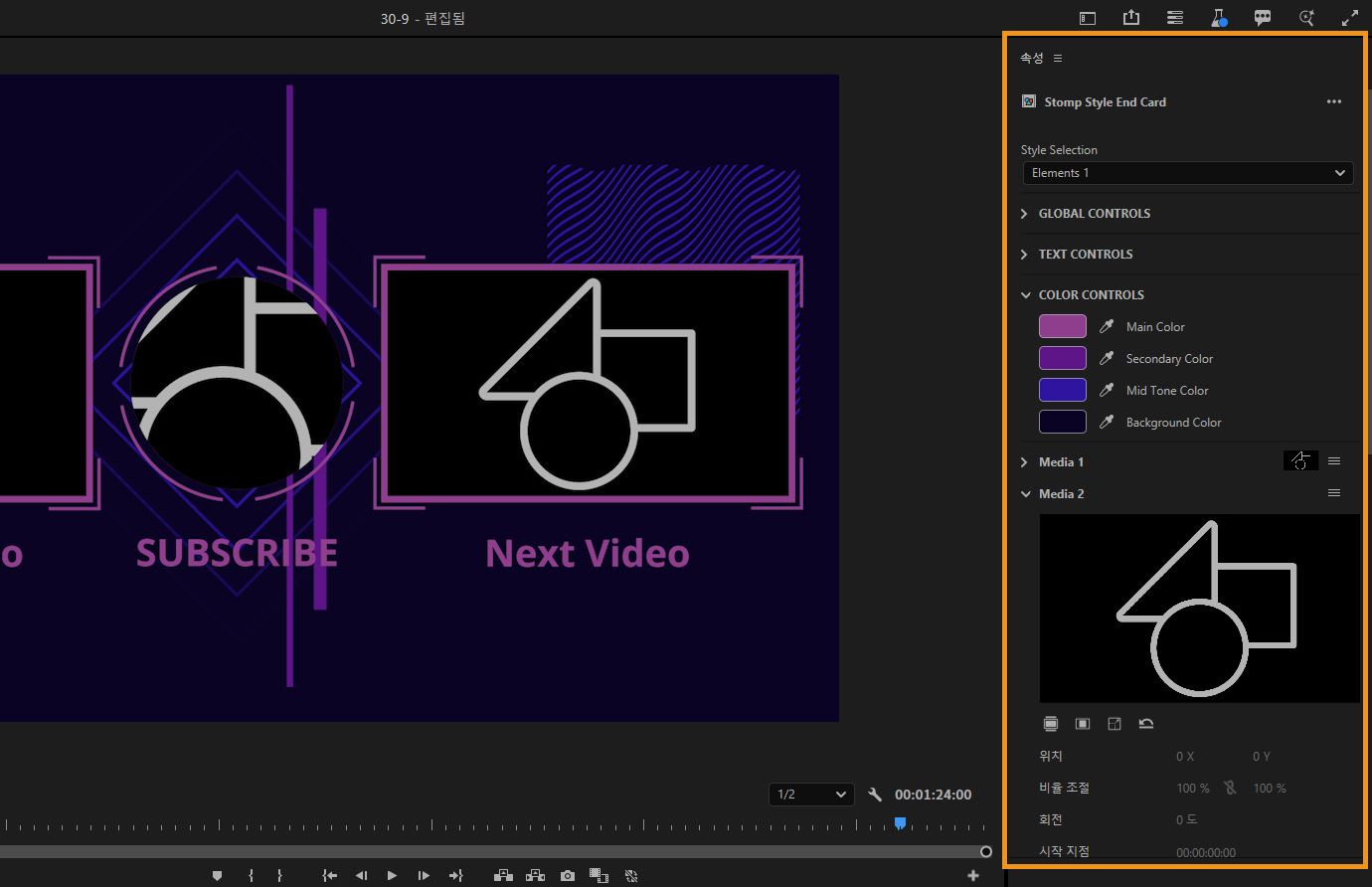The image size is (1372, 887).
Task: Open the 1/2 playback resolution dropdown
Action: (x=811, y=795)
